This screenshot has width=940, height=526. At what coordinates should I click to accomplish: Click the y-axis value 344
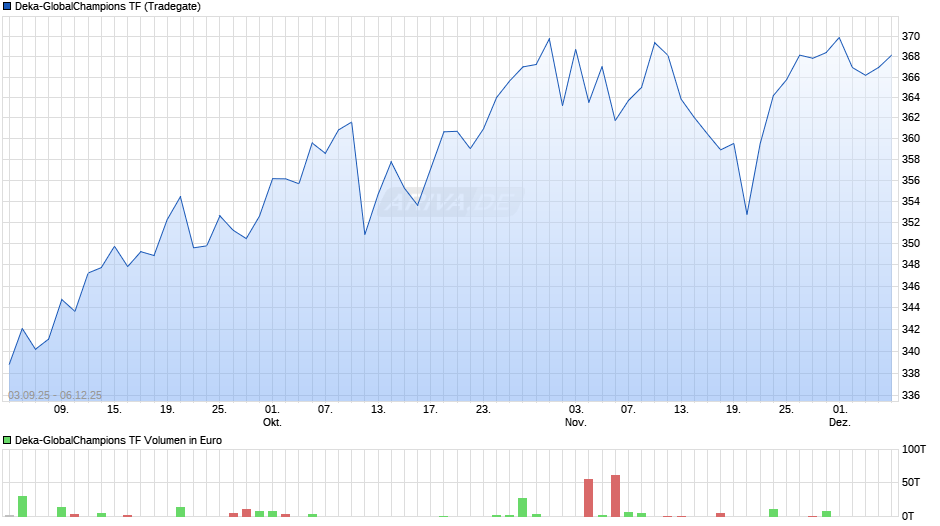click(911, 308)
